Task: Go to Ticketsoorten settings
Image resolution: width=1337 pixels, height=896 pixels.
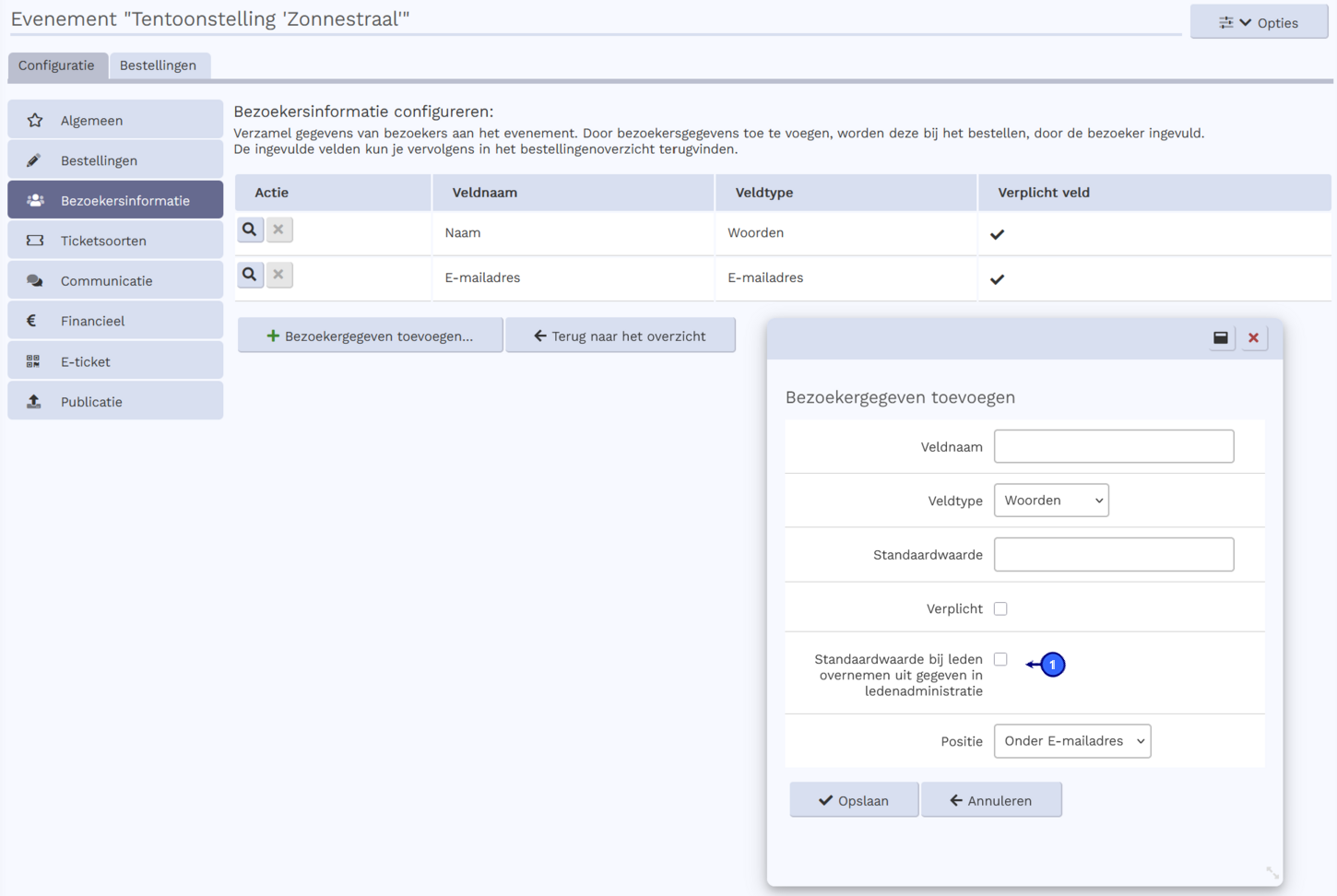Action: coord(115,241)
